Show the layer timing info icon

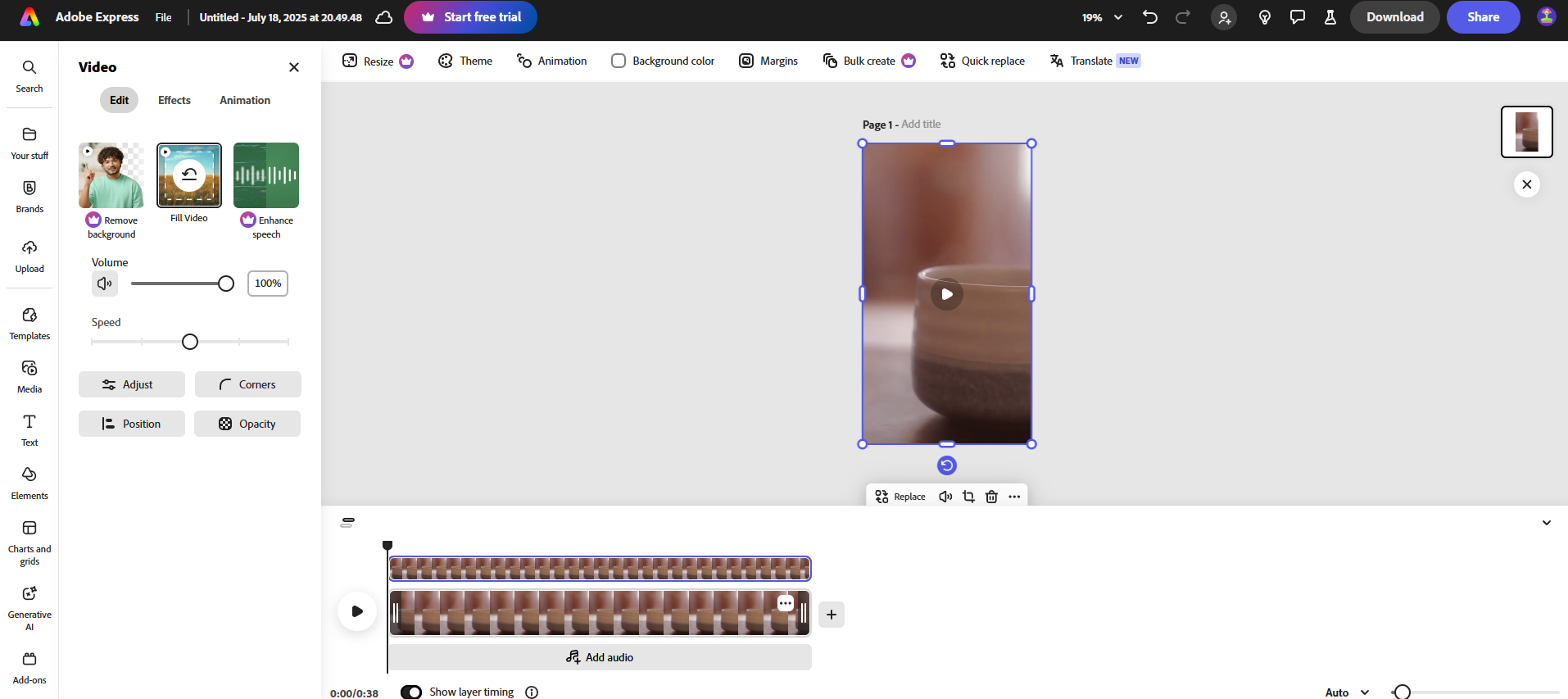532,692
